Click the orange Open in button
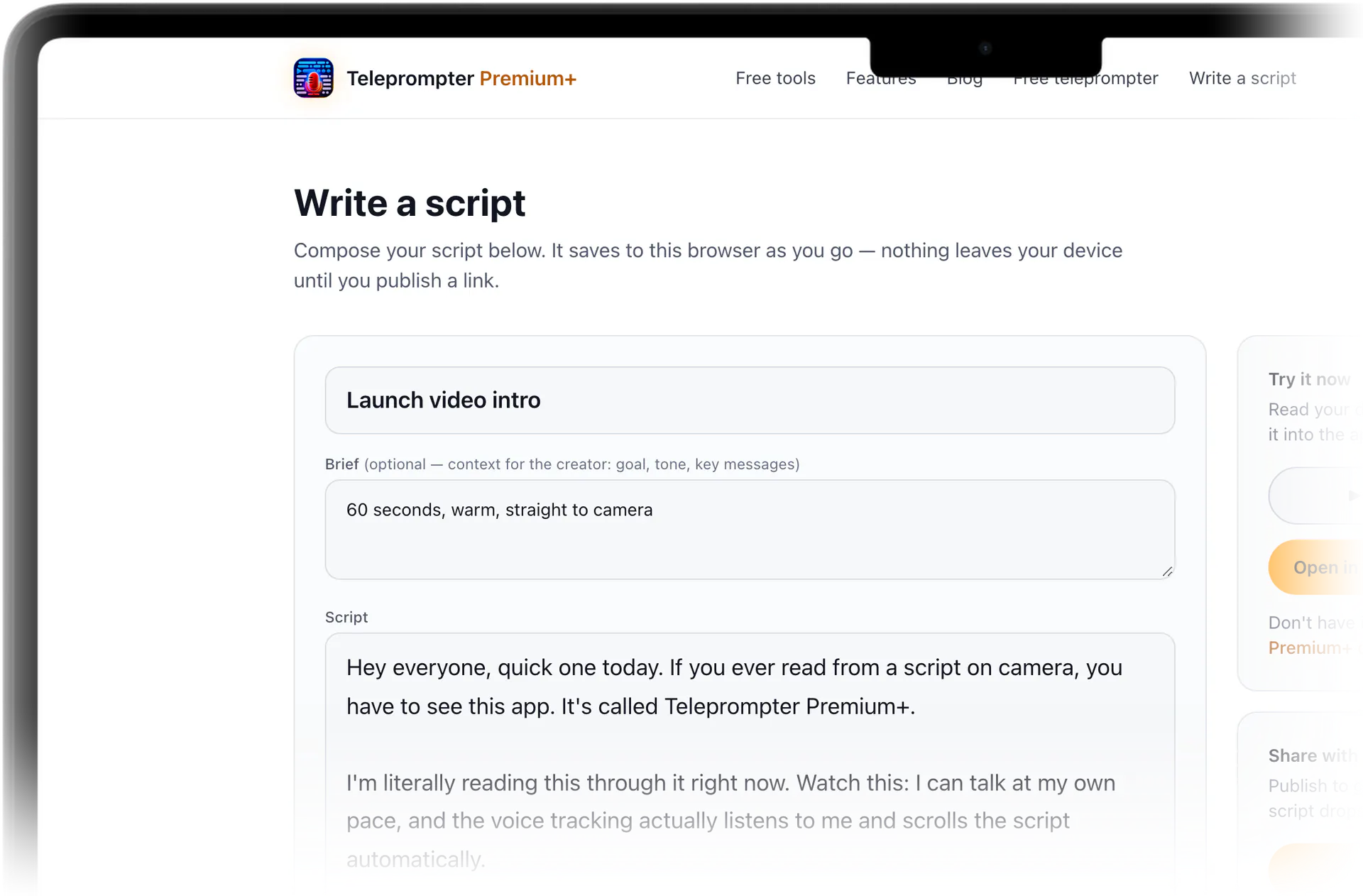This screenshot has height=896, width=1363. click(1315, 567)
